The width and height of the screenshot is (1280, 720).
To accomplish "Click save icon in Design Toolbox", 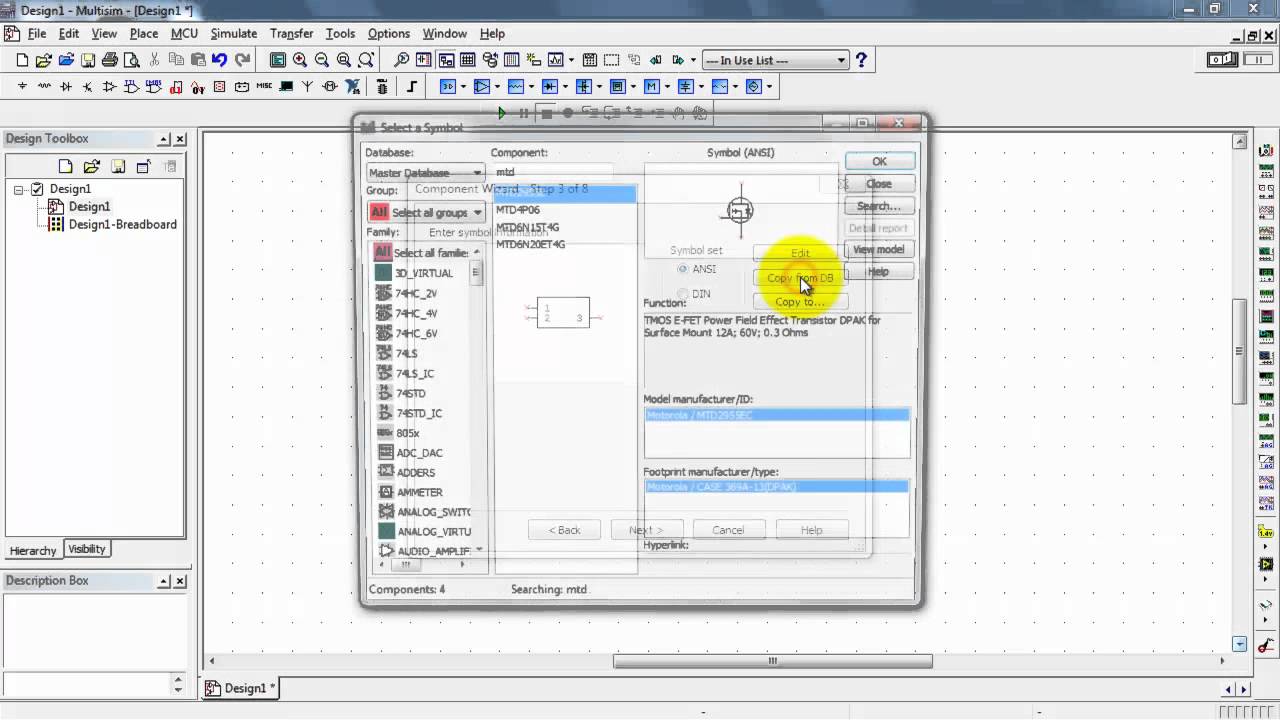I will coord(117,166).
